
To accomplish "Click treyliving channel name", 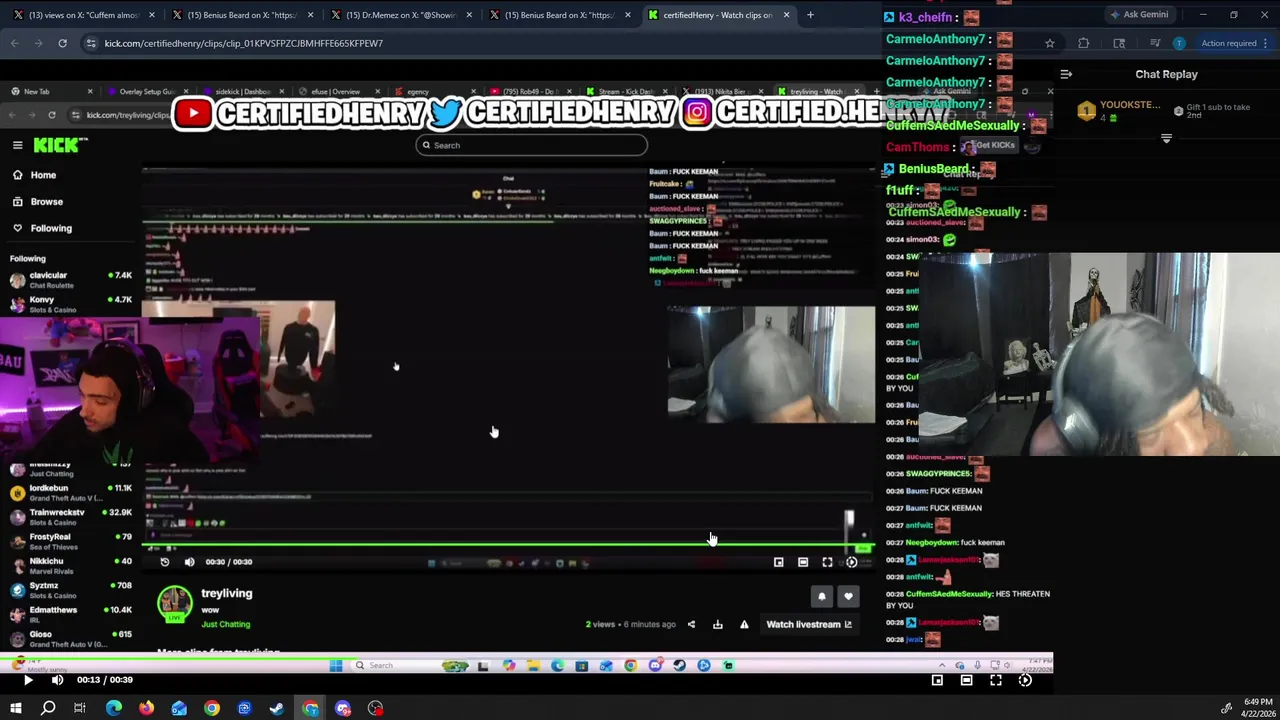I will (x=226, y=593).
